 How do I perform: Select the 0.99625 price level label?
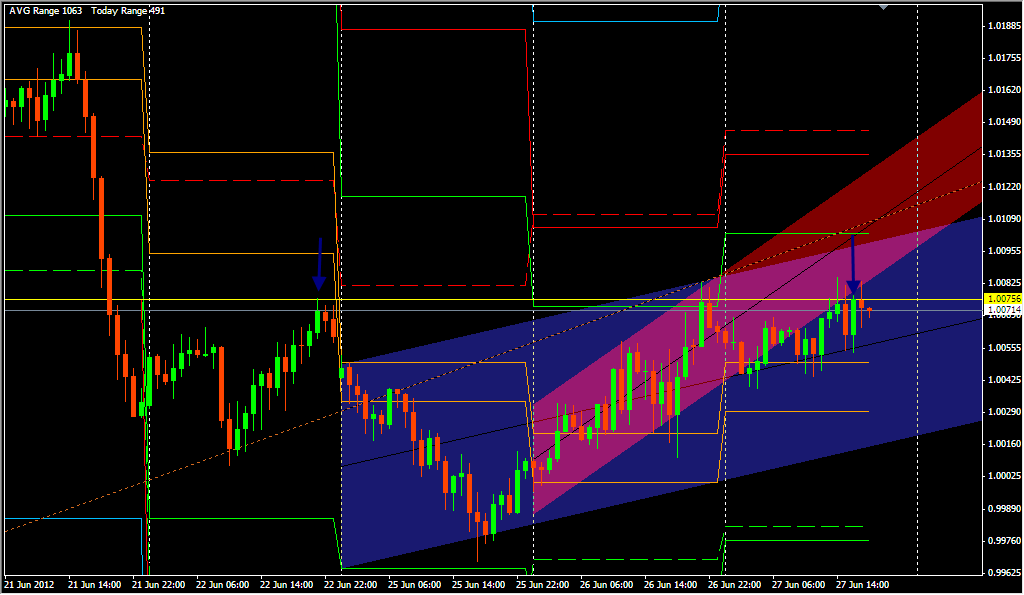1004,573
